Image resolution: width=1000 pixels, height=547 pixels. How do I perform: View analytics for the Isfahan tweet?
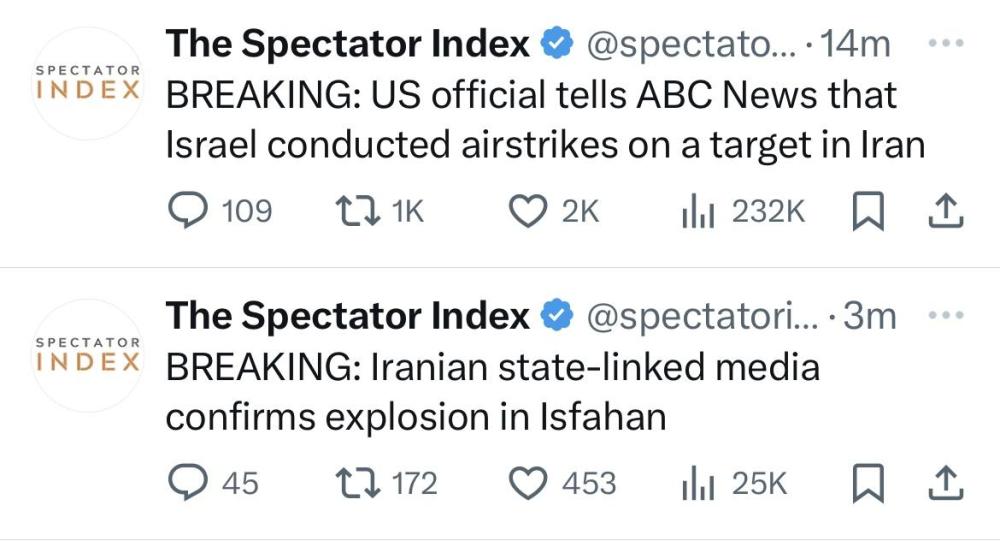coord(696,484)
